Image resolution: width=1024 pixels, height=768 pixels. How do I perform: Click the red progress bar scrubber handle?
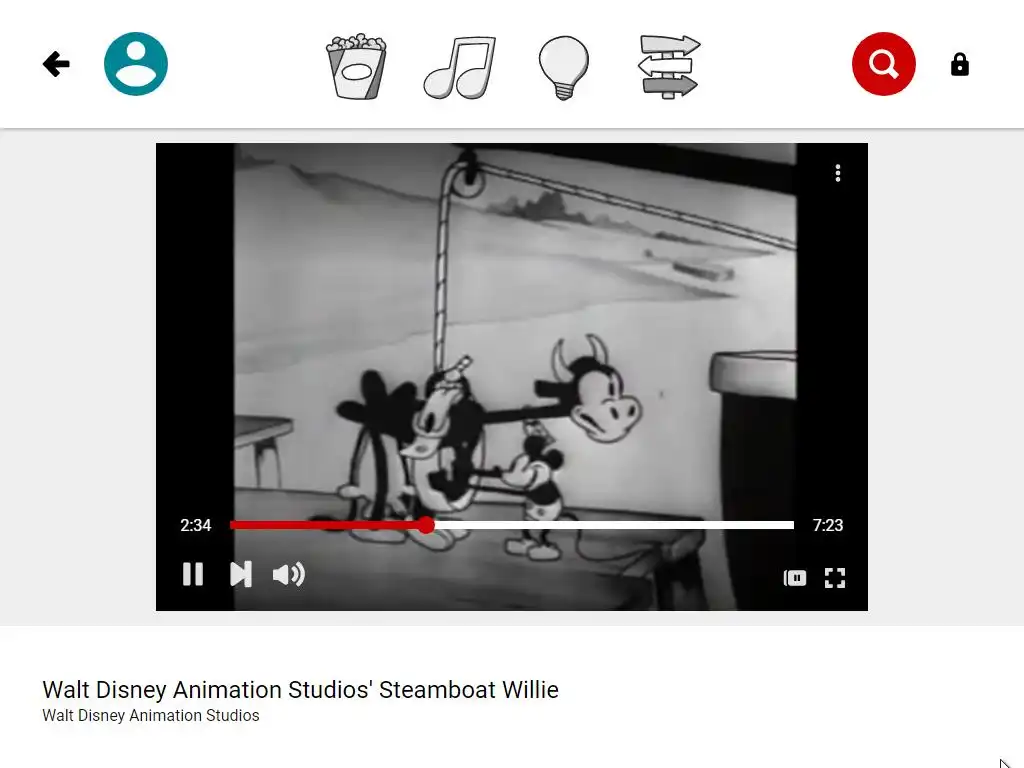click(426, 525)
